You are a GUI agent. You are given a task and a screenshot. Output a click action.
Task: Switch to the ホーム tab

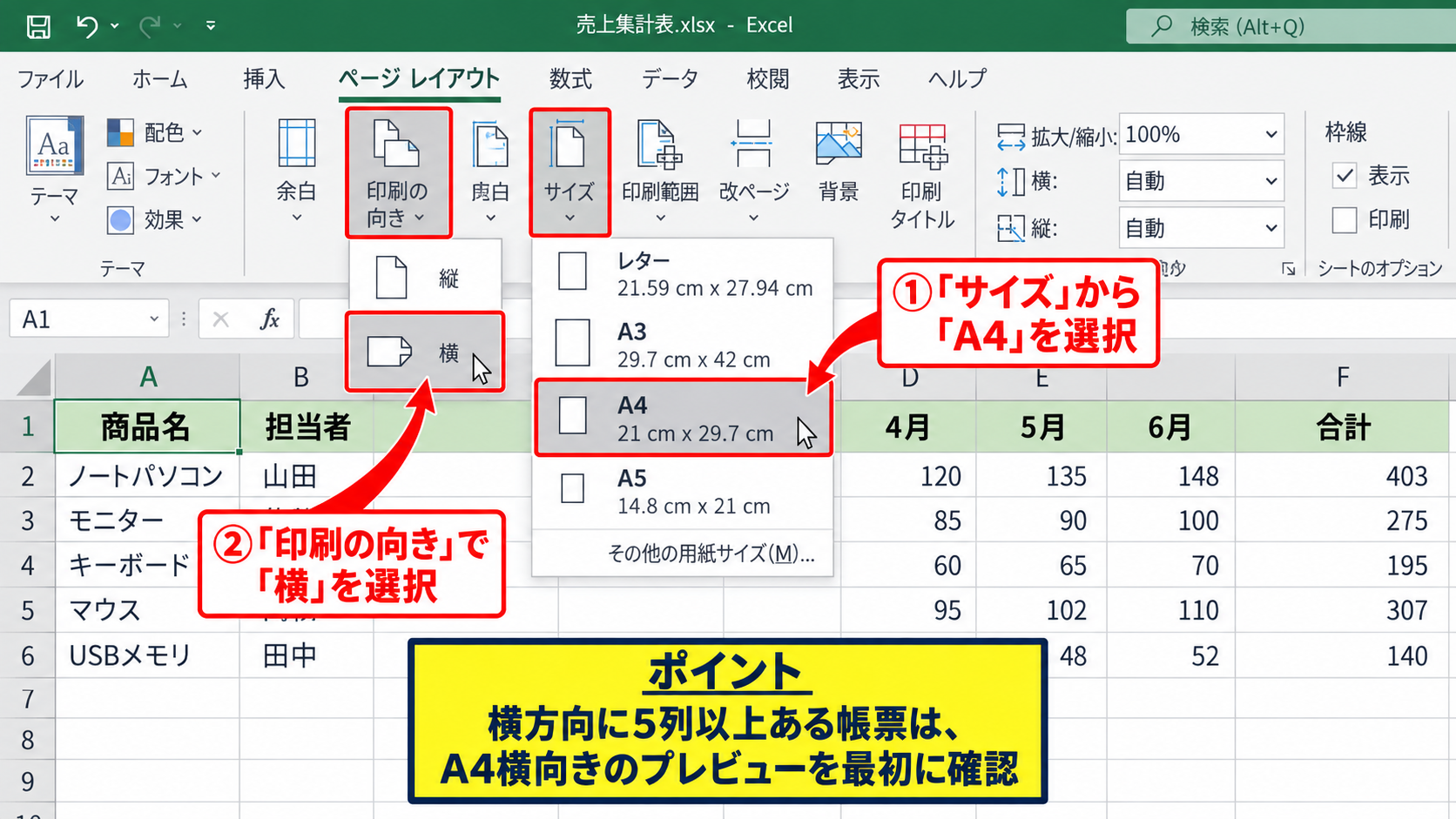(x=159, y=79)
